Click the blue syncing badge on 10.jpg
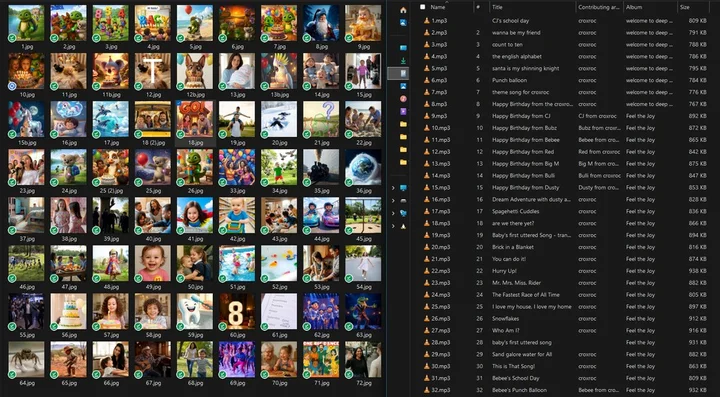 pos(12,86)
